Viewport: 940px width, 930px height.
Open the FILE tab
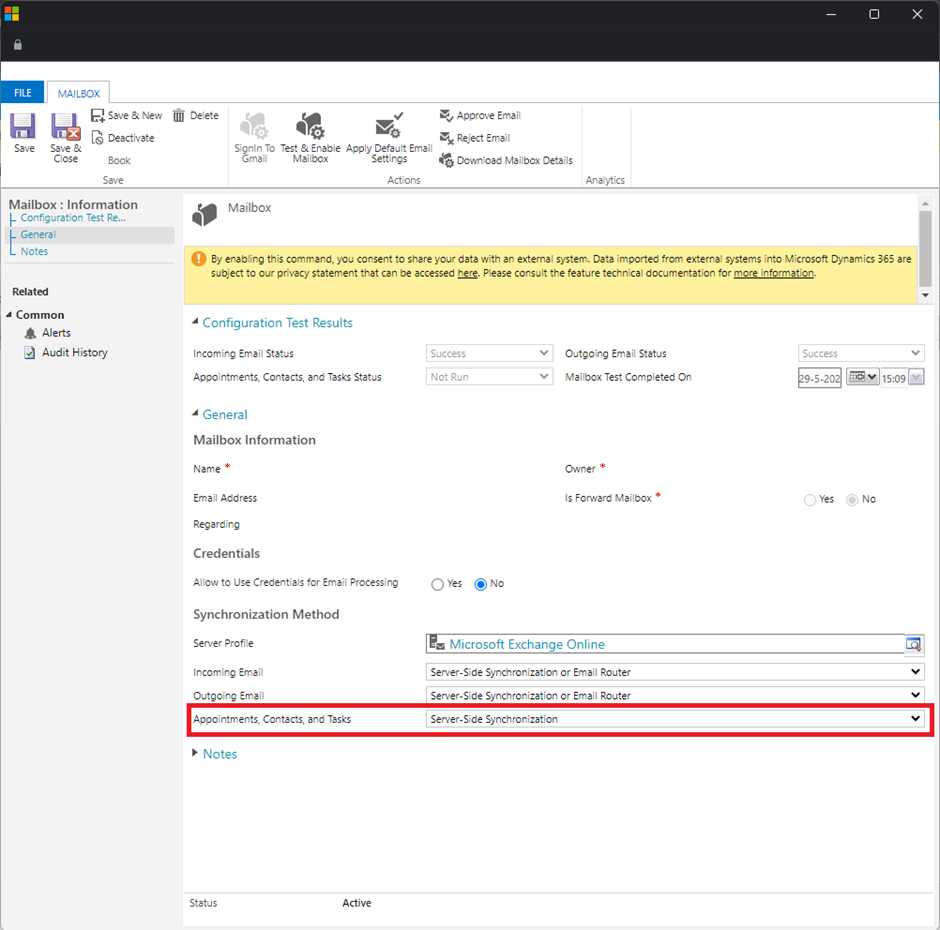23,92
